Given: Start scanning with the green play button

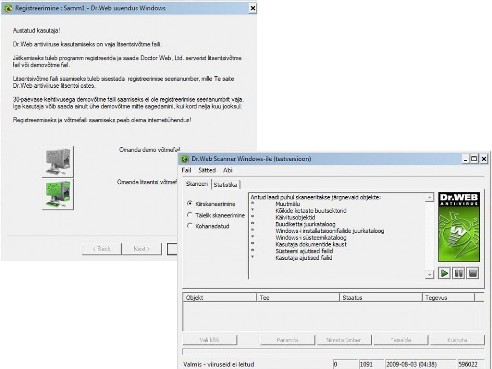Looking at the screenshot, I should tap(444, 273).
